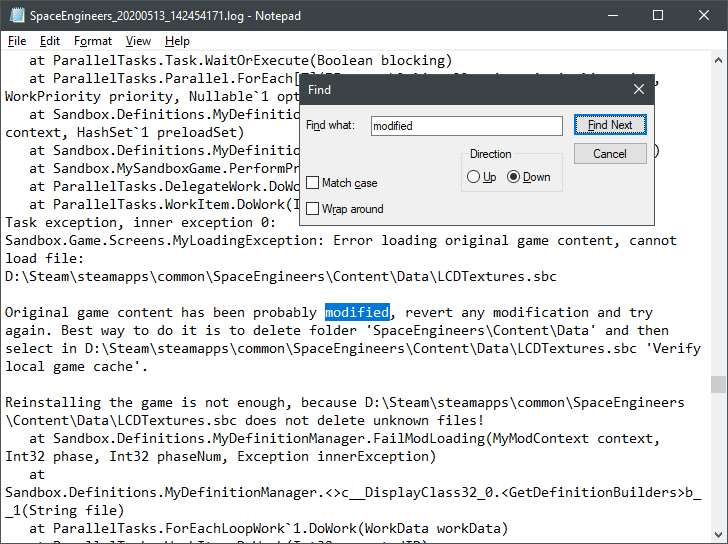Image resolution: width=728 pixels, height=544 pixels.
Task: Maximize the Notepad window
Action: pos(657,16)
